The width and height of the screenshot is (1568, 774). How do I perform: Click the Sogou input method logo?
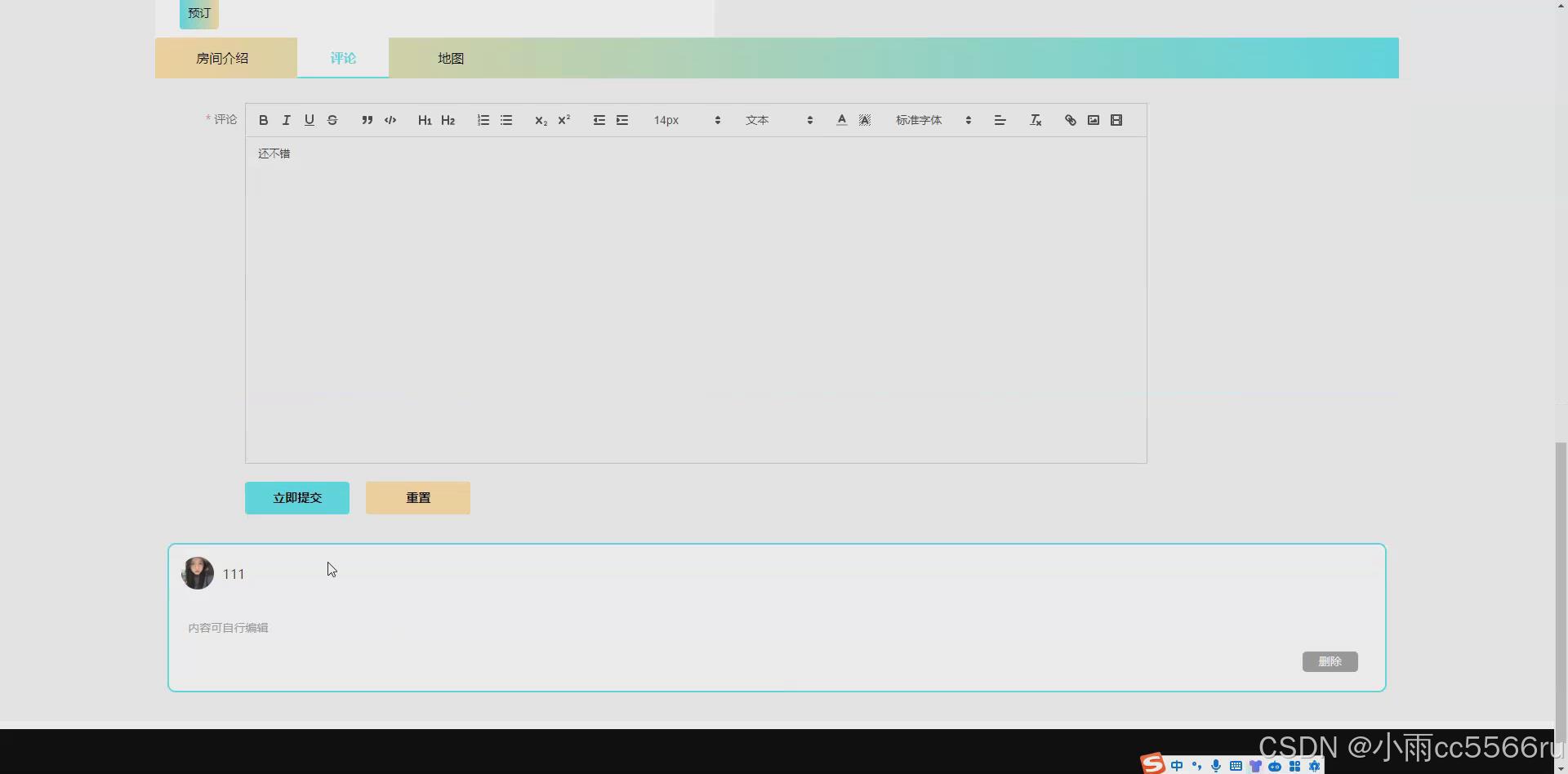pos(1152,763)
